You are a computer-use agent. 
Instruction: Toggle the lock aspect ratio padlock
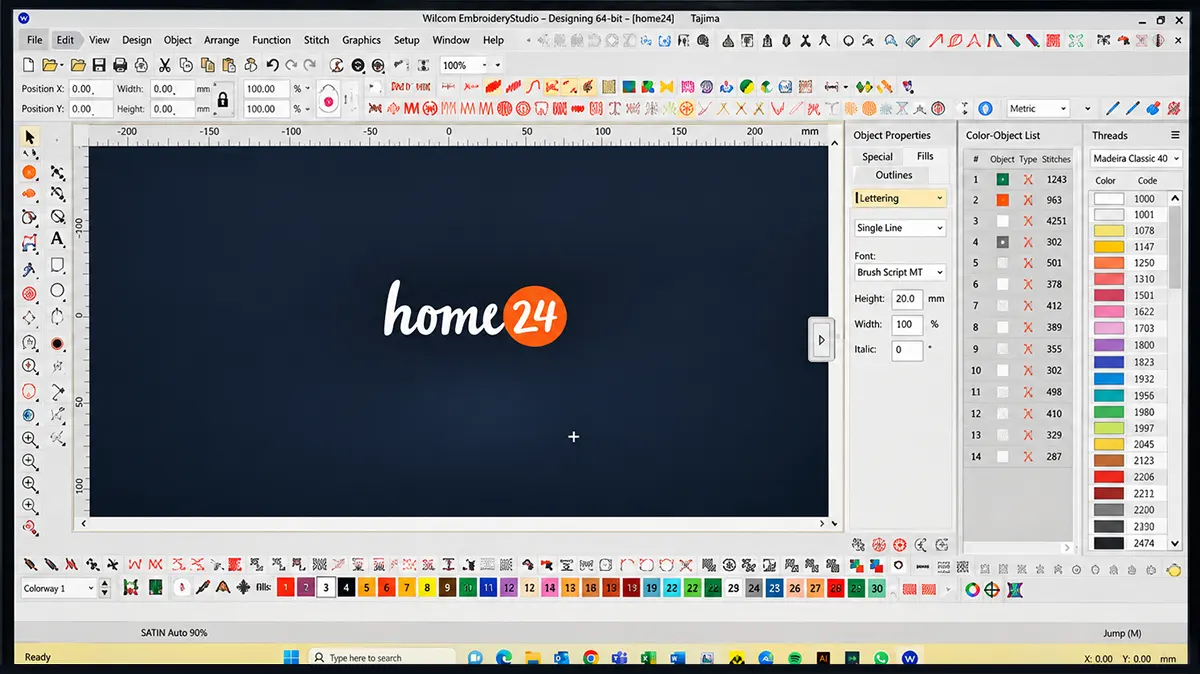pos(222,100)
